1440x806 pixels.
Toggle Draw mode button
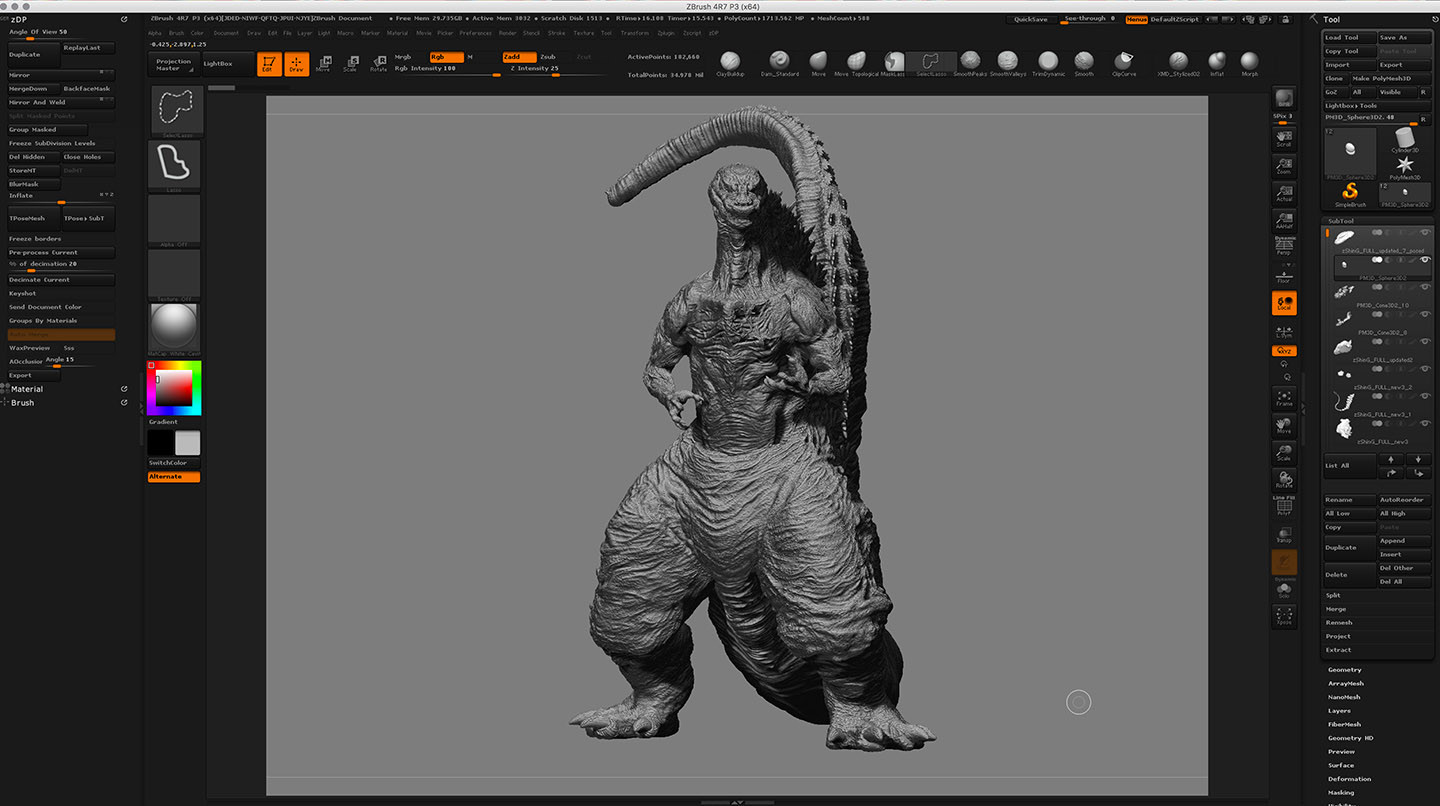tap(296, 64)
